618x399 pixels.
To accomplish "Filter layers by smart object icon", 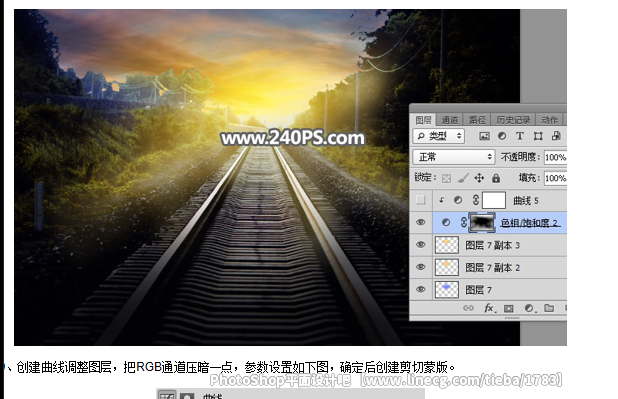I will (556, 136).
